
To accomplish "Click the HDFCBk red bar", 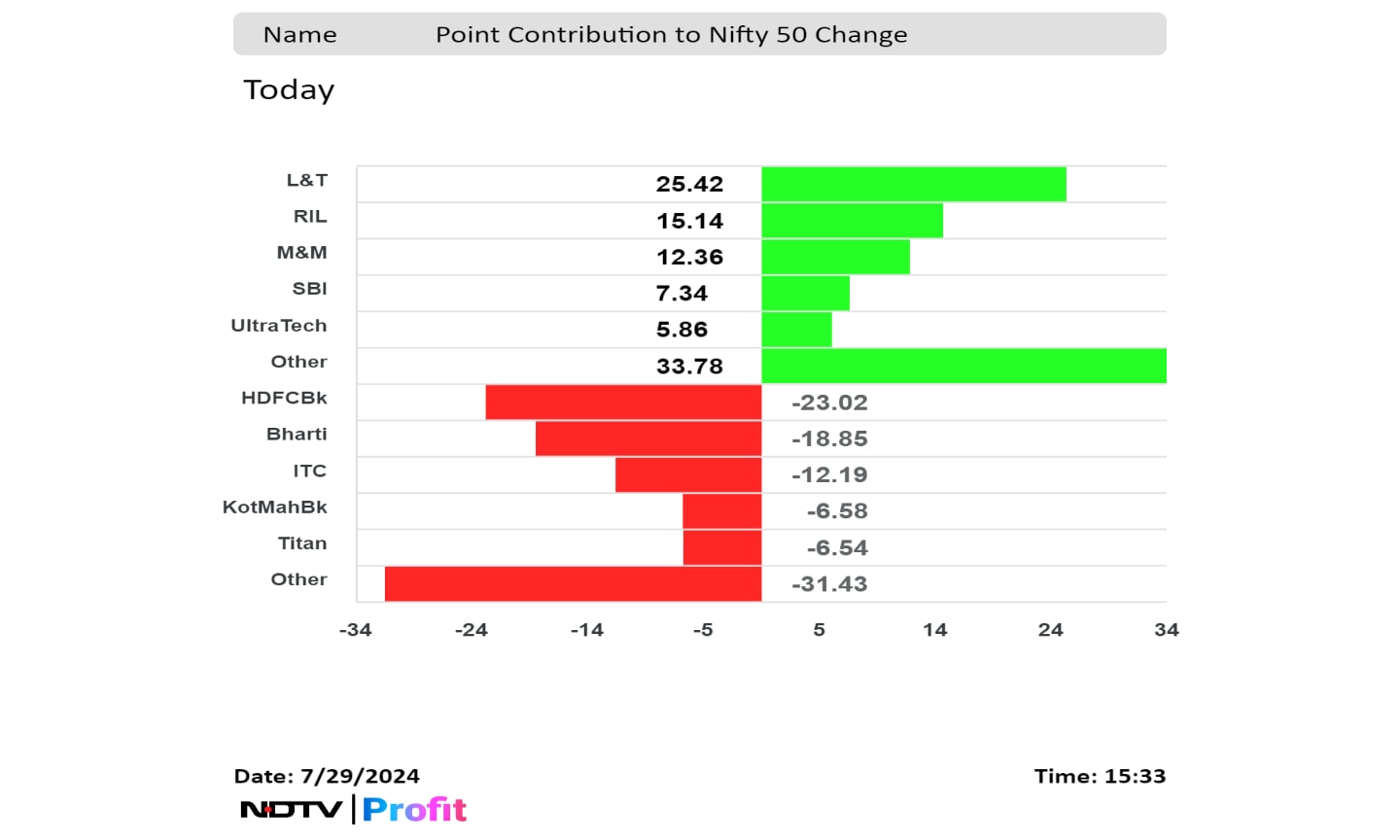I will (x=623, y=402).
